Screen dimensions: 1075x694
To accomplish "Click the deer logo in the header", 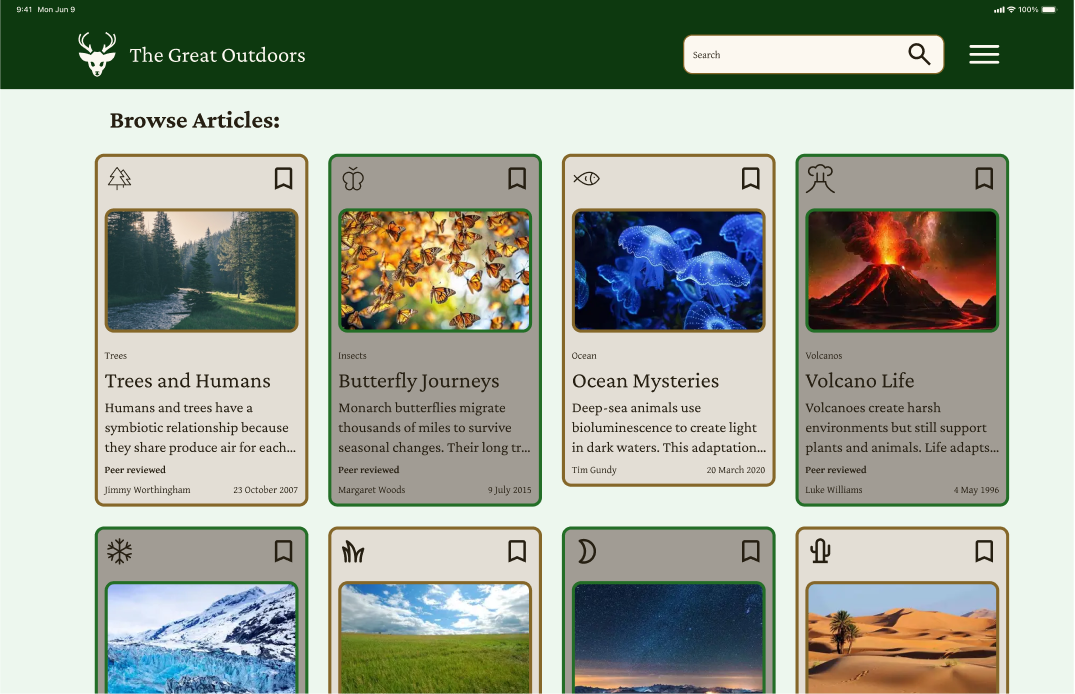I will coord(97,55).
